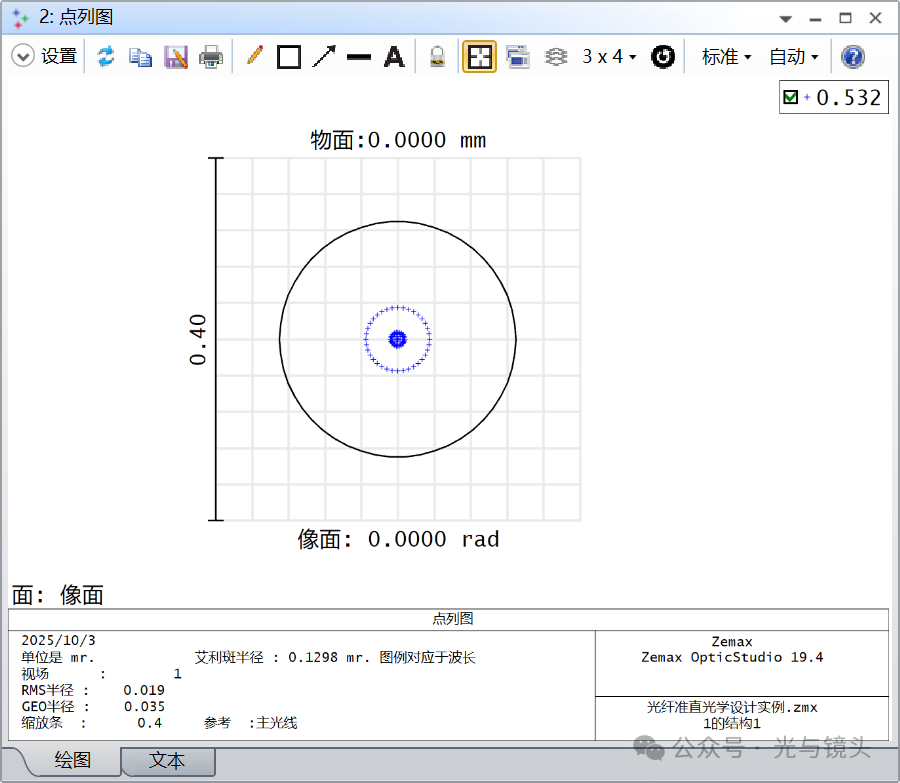Open the 3 x 4 grid dropdown
Viewport: 900px width, 783px height.
coord(607,56)
